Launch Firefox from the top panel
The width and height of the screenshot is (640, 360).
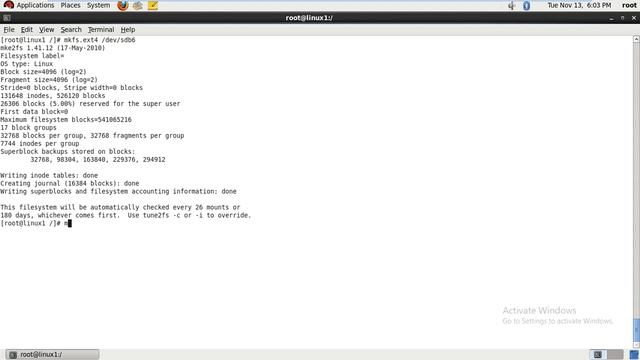(122, 6)
